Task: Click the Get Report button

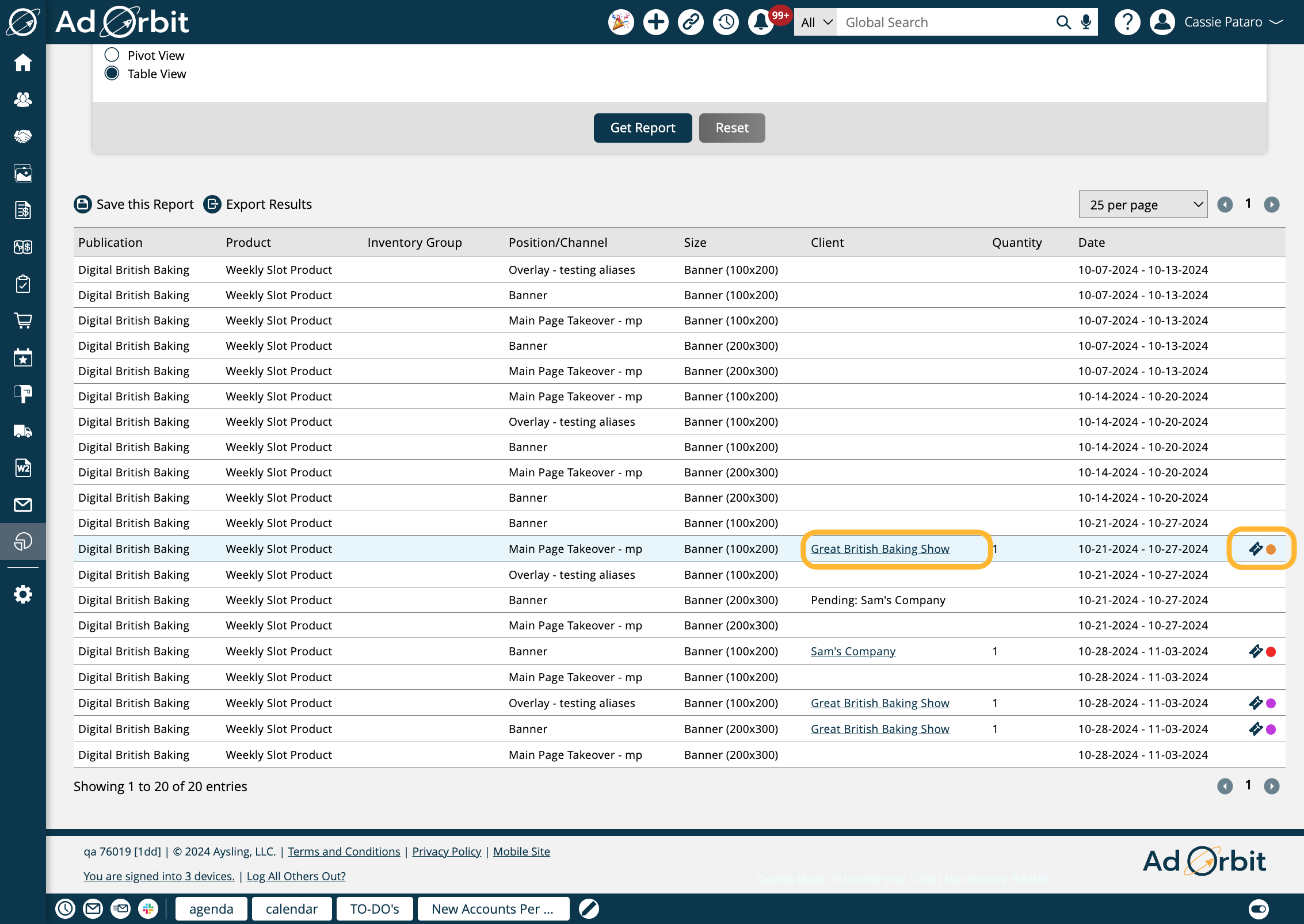Action: 642,128
